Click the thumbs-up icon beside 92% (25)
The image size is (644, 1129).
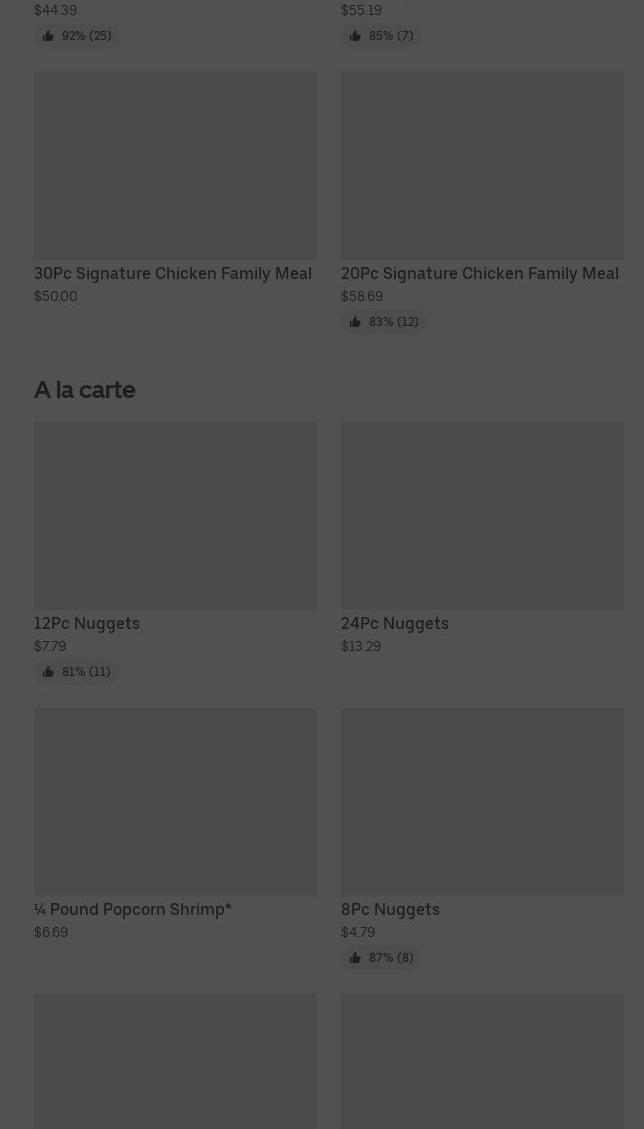coord(48,36)
